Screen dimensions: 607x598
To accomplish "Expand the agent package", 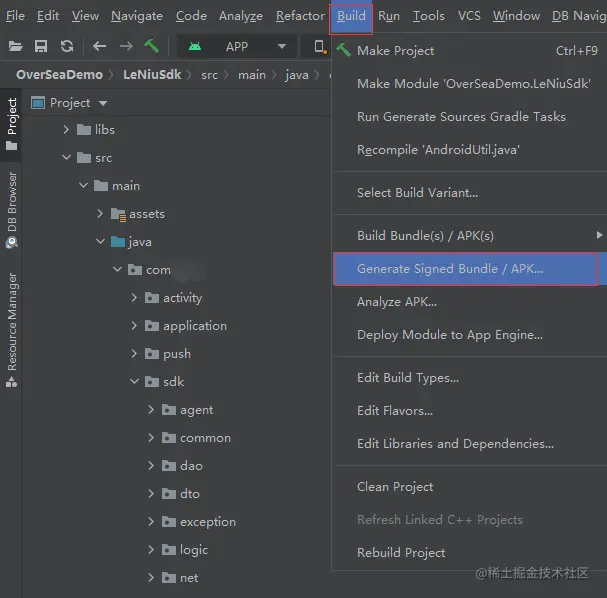I will (151, 410).
